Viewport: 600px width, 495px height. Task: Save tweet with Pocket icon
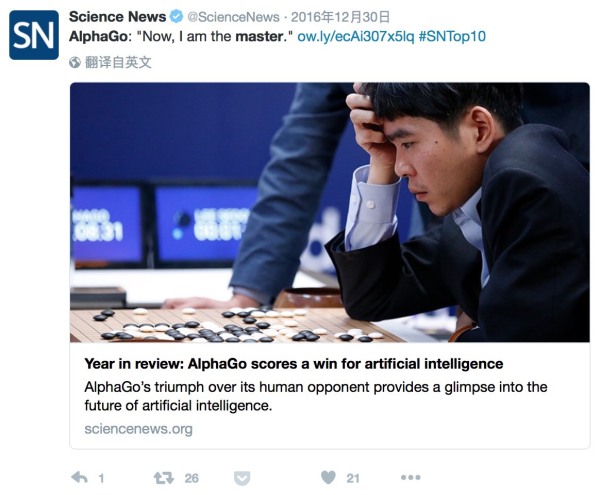242,478
